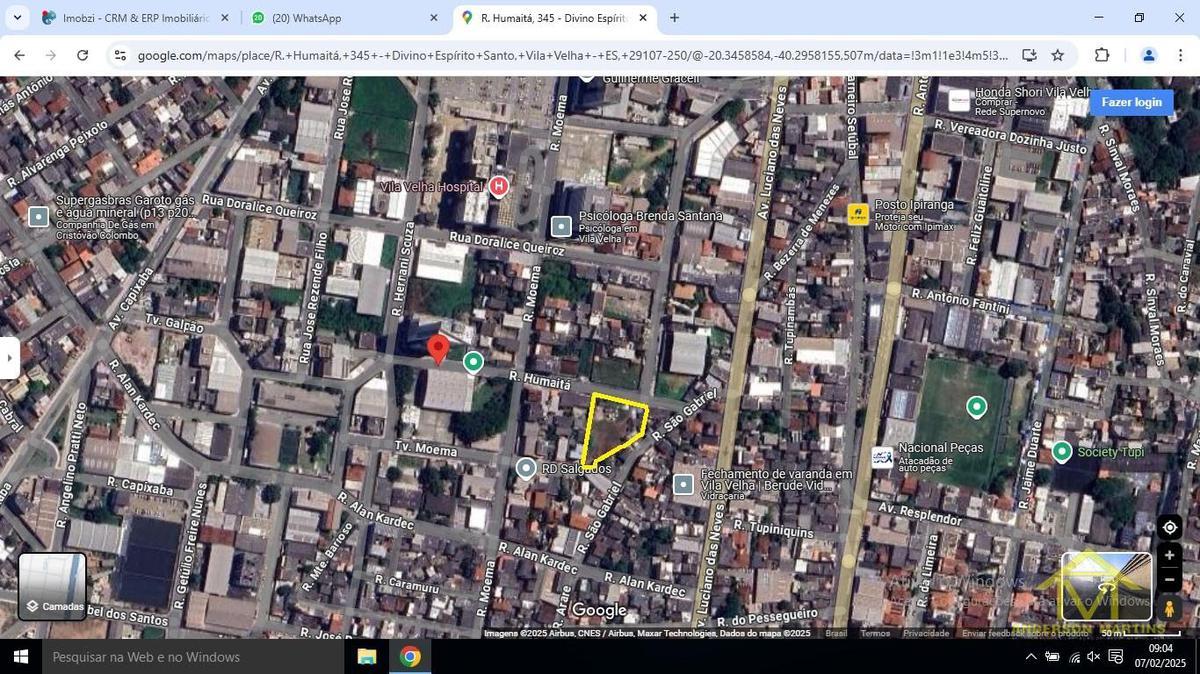Expand the collapsed side panel arrow
The width and height of the screenshot is (1200, 674).
pyautogui.click(x=9, y=357)
